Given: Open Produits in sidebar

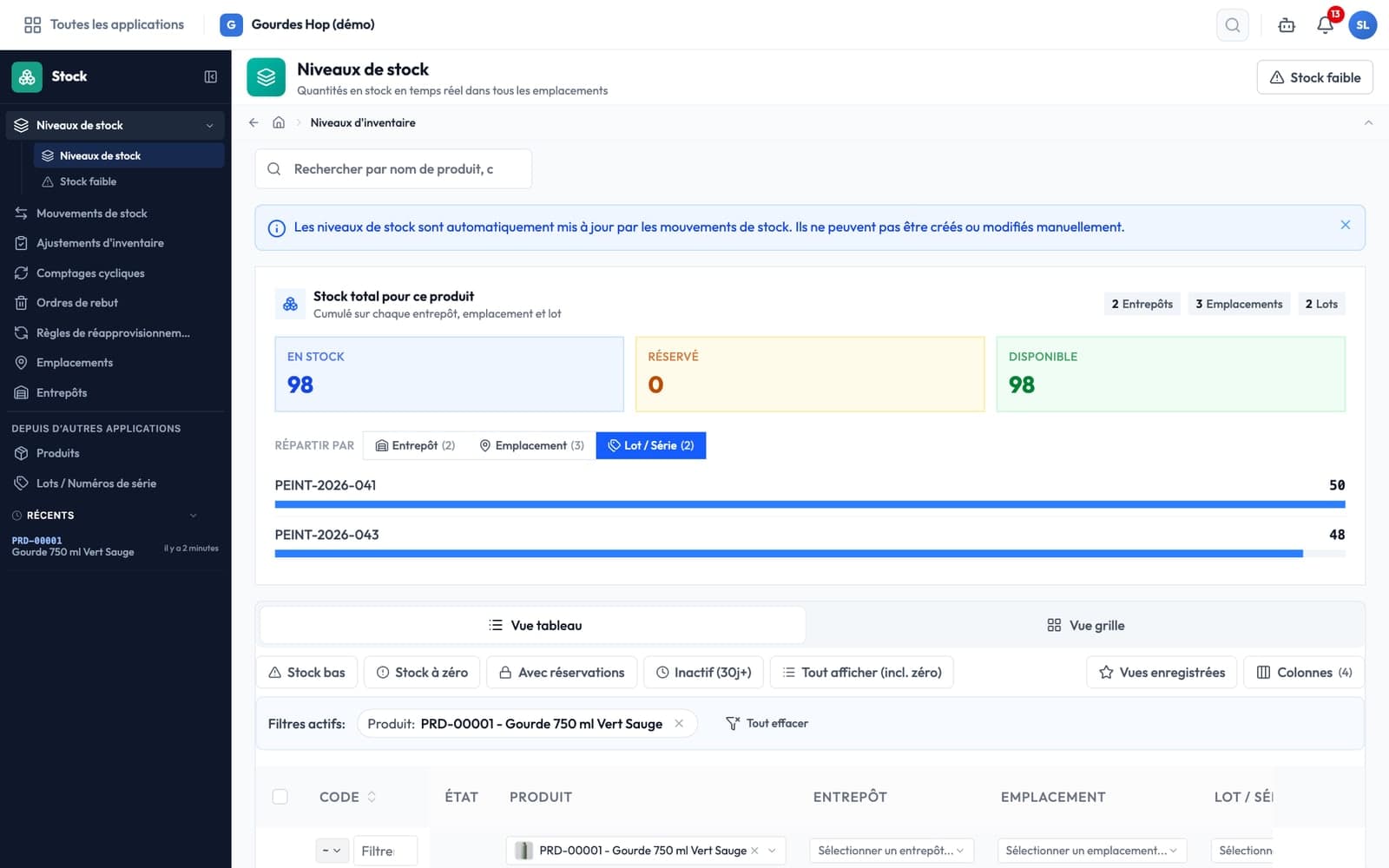Looking at the screenshot, I should click(115, 453).
